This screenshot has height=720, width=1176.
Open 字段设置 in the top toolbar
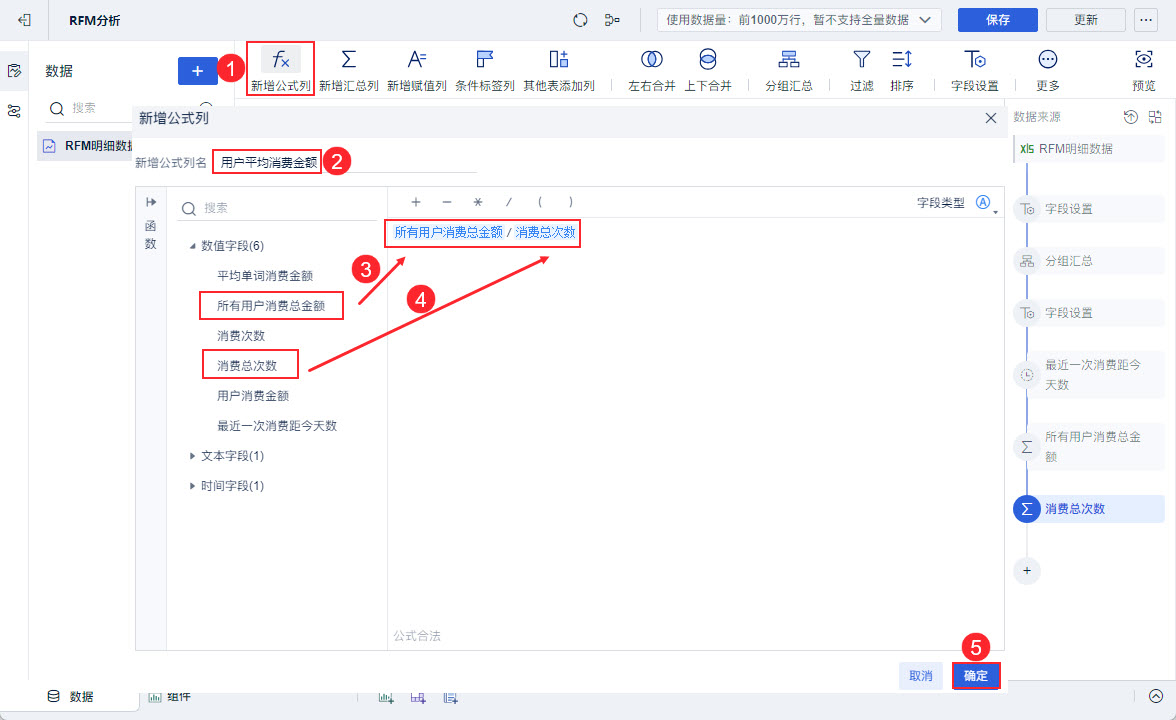click(974, 59)
